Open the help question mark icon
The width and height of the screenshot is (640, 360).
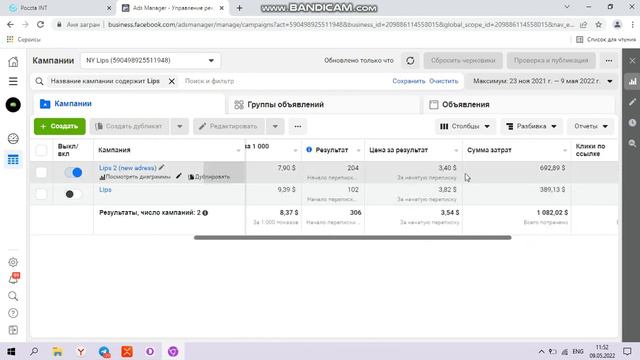click(13, 313)
